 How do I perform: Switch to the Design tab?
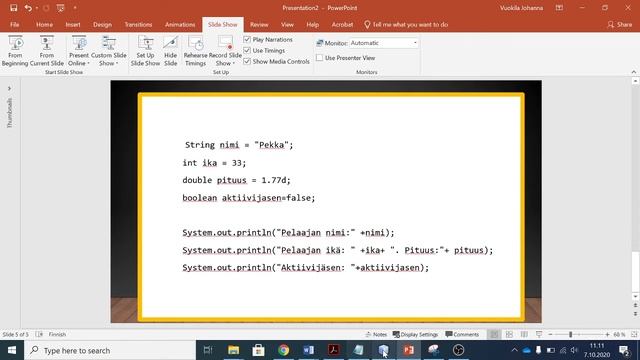tap(102, 24)
